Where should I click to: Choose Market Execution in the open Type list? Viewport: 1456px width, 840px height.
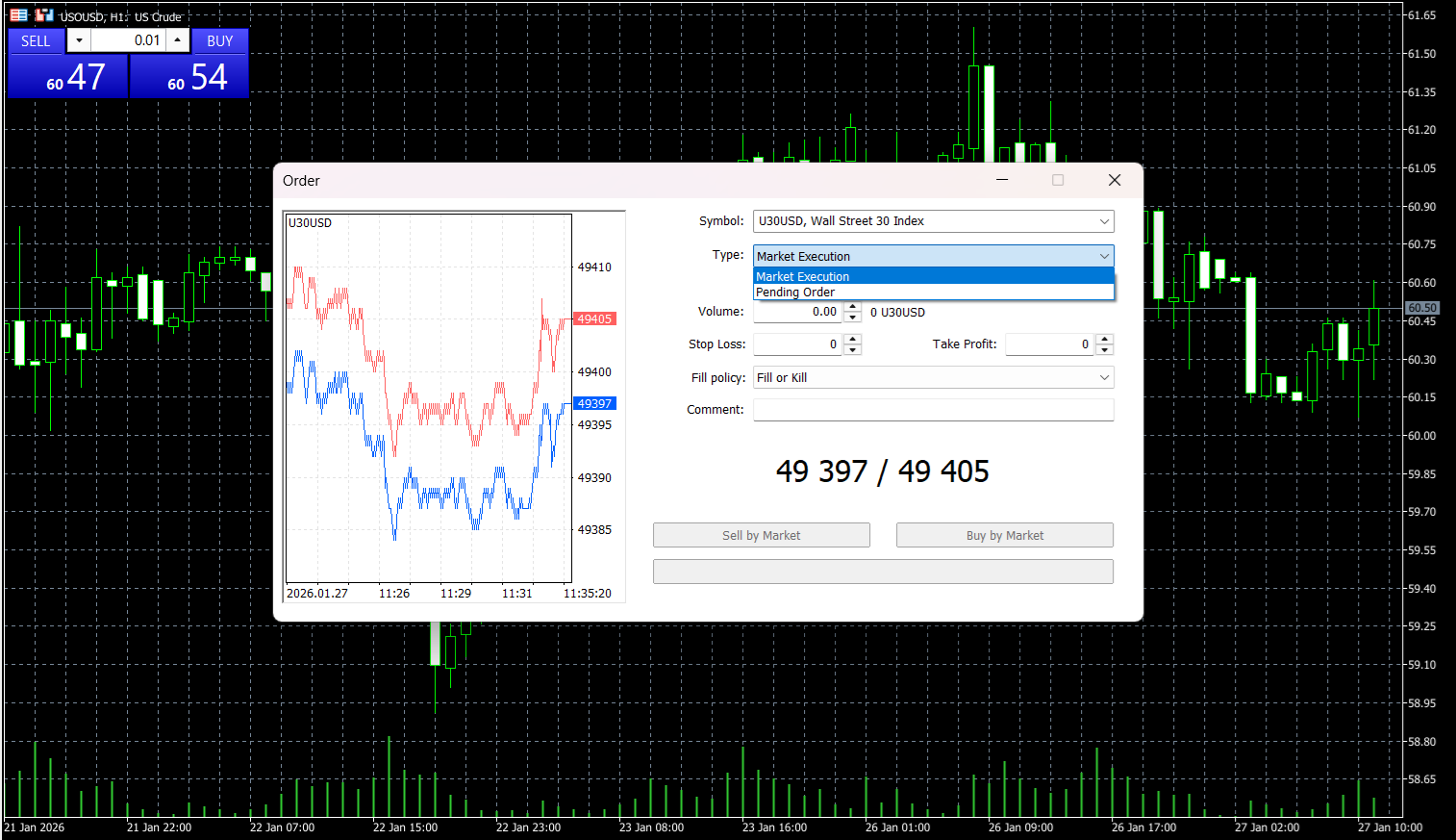coord(933,276)
